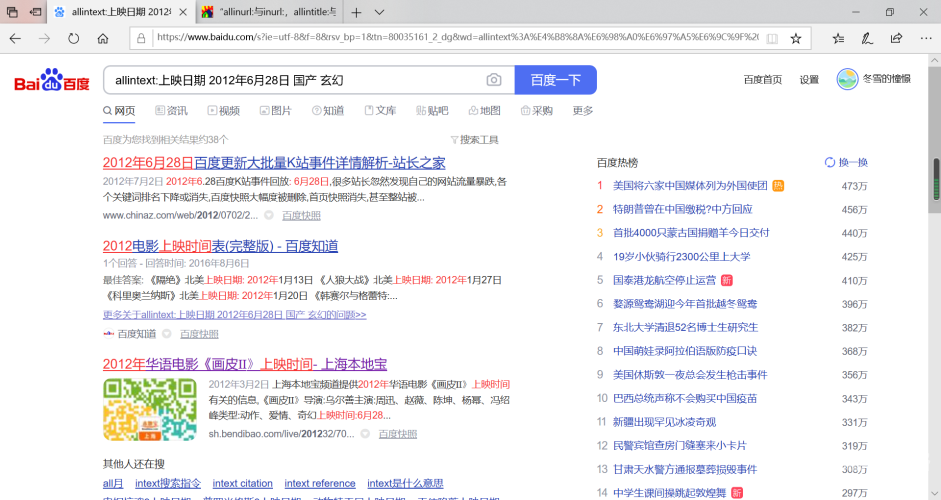
Task: Open 百度快照 for chinaz.com result
Action: pyautogui.click(x=301, y=215)
